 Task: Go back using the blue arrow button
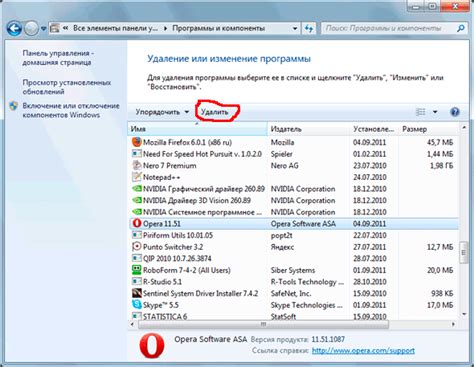coord(14,29)
